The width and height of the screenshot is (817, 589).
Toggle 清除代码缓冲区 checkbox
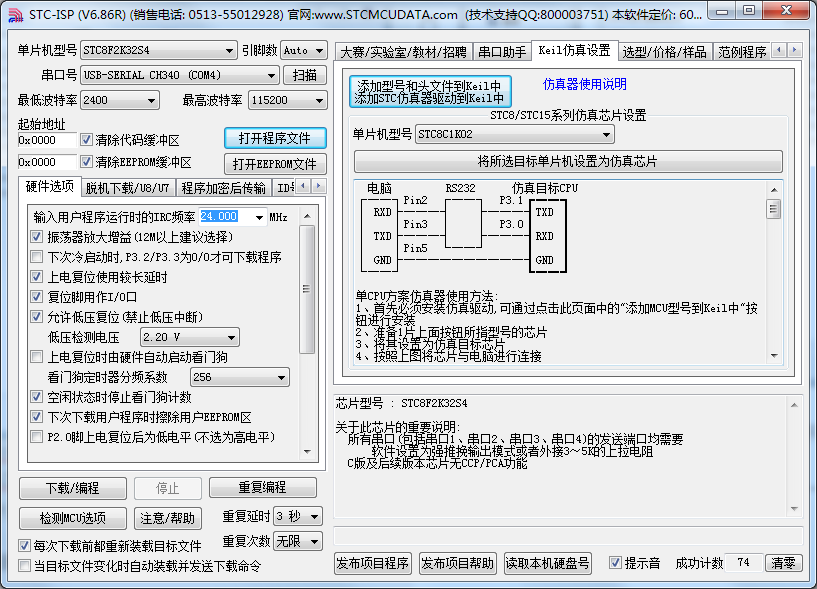coord(86,140)
